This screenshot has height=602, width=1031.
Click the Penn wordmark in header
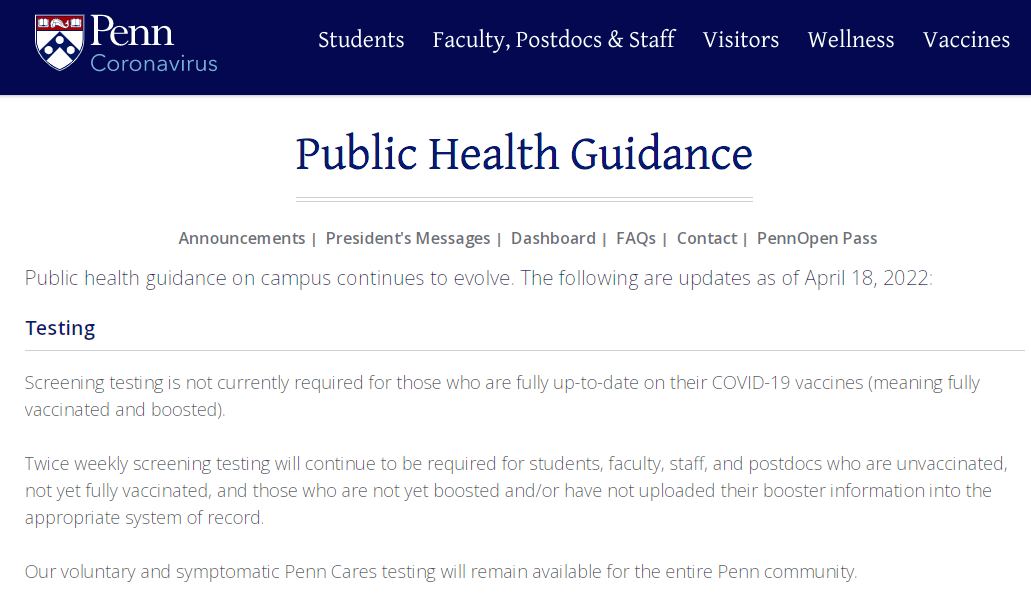pyautogui.click(x=131, y=31)
